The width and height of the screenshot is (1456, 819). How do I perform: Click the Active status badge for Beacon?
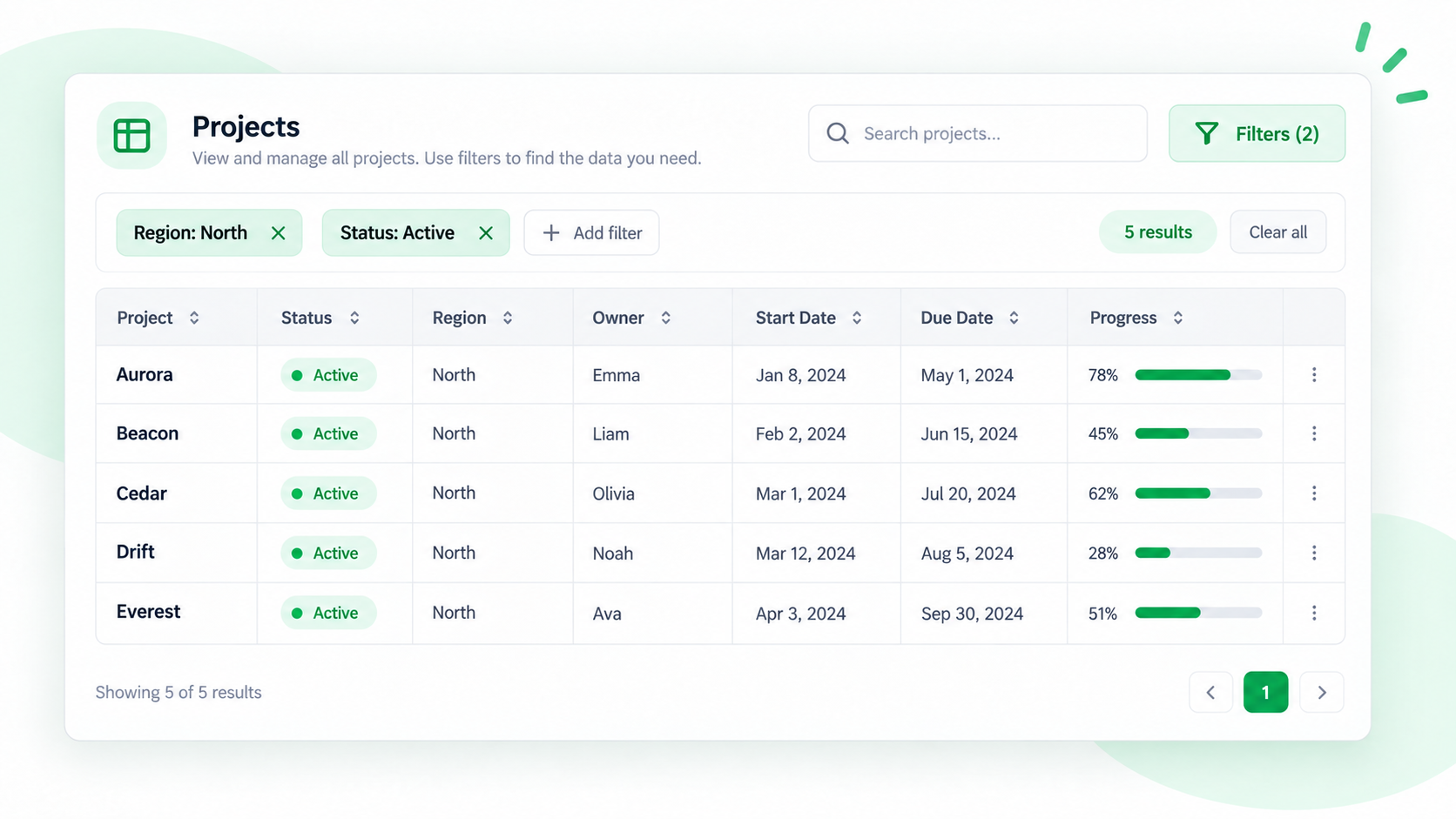[x=328, y=433]
